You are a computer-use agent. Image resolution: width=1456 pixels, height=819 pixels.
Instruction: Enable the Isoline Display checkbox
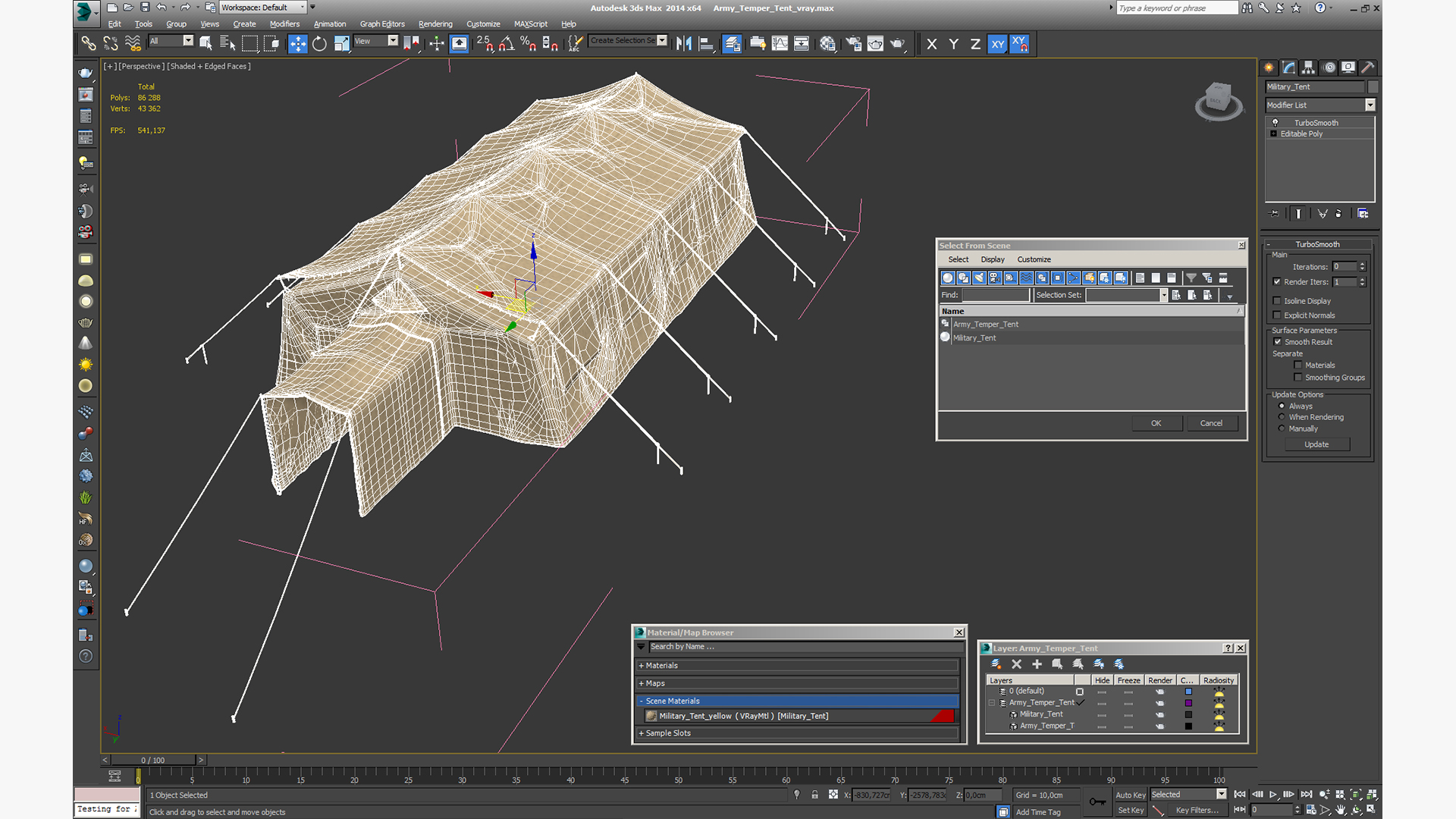click(x=1277, y=301)
